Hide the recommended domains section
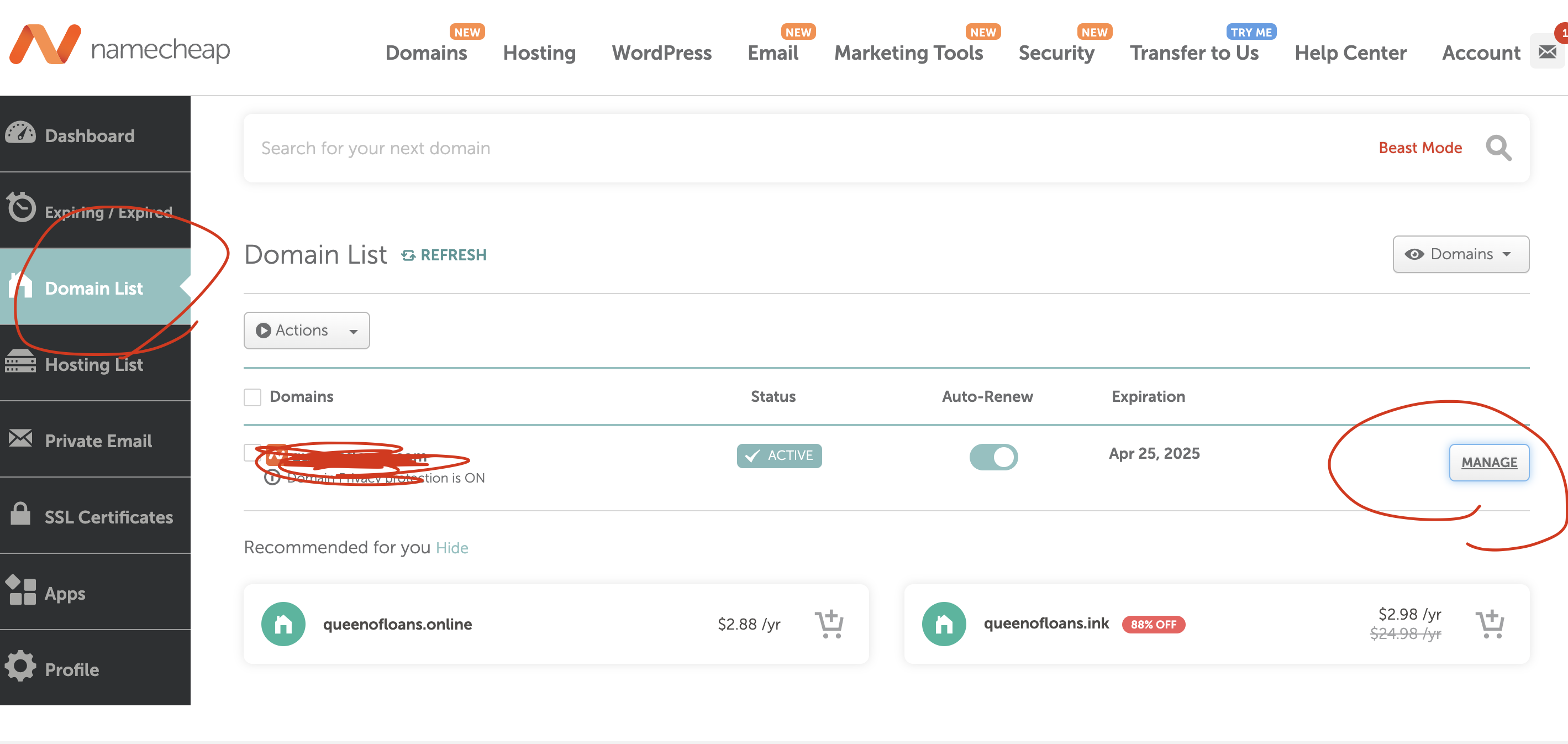 tap(451, 548)
